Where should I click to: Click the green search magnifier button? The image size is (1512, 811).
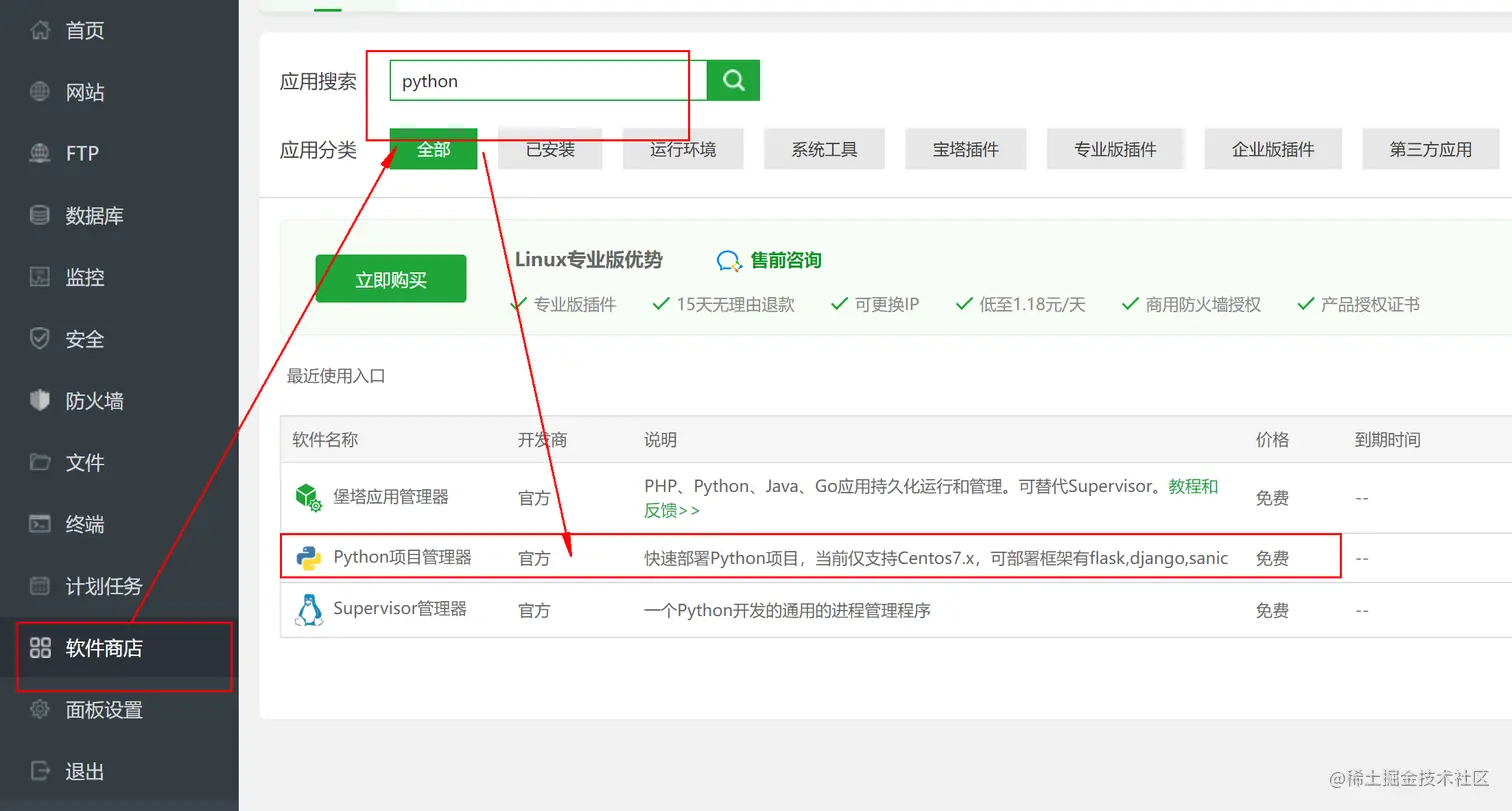click(x=734, y=81)
